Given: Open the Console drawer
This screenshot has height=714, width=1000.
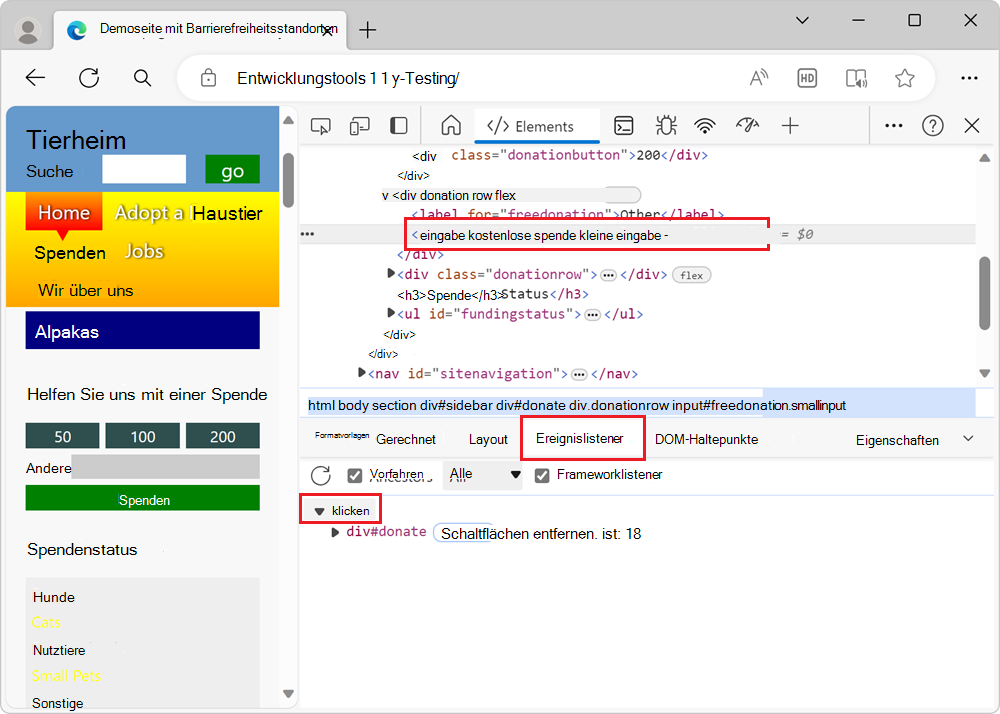Looking at the screenshot, I should (624, 126).
